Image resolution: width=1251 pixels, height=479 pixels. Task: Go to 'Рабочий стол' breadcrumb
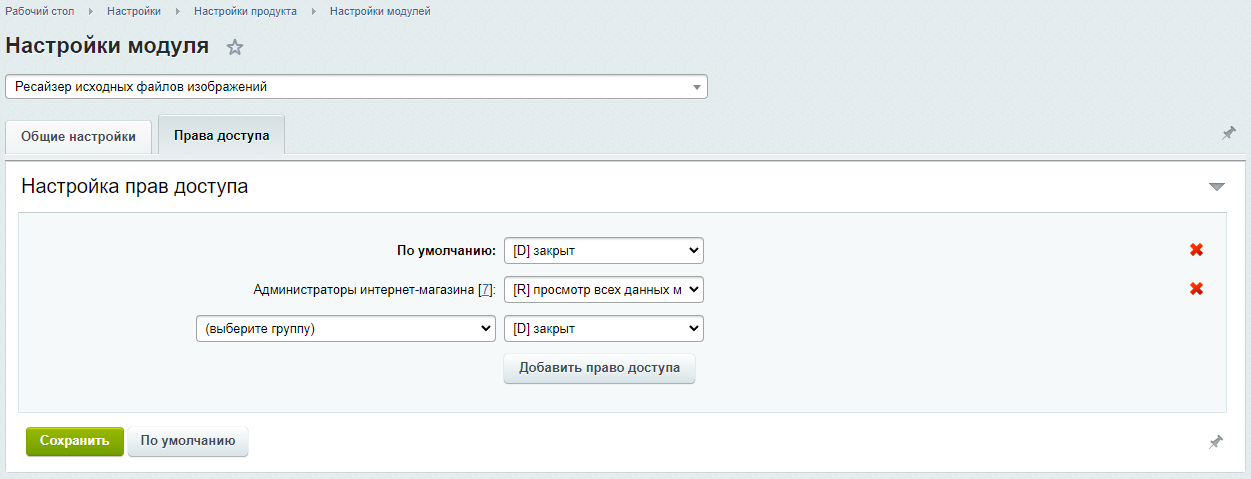42,11
